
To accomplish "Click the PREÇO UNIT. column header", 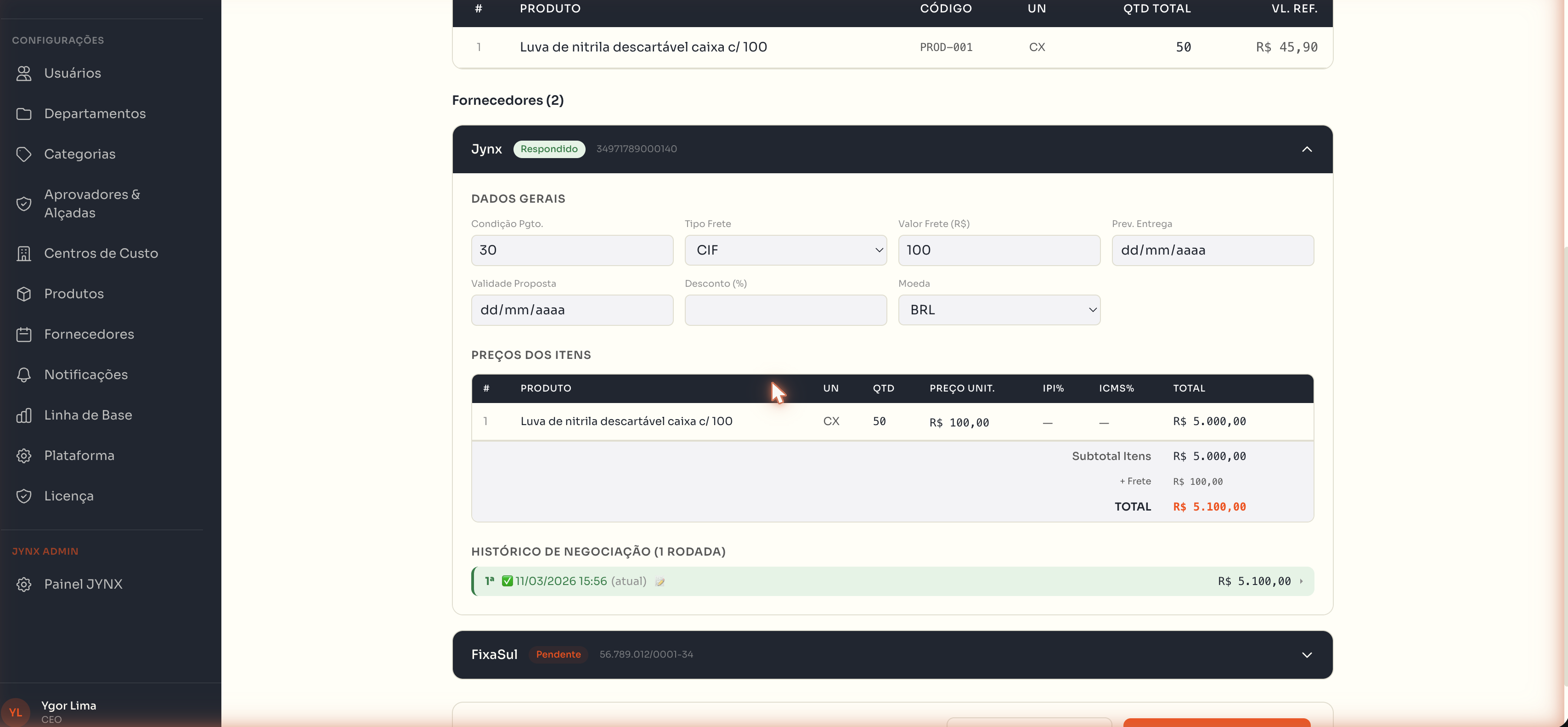I will pos(962,388).
